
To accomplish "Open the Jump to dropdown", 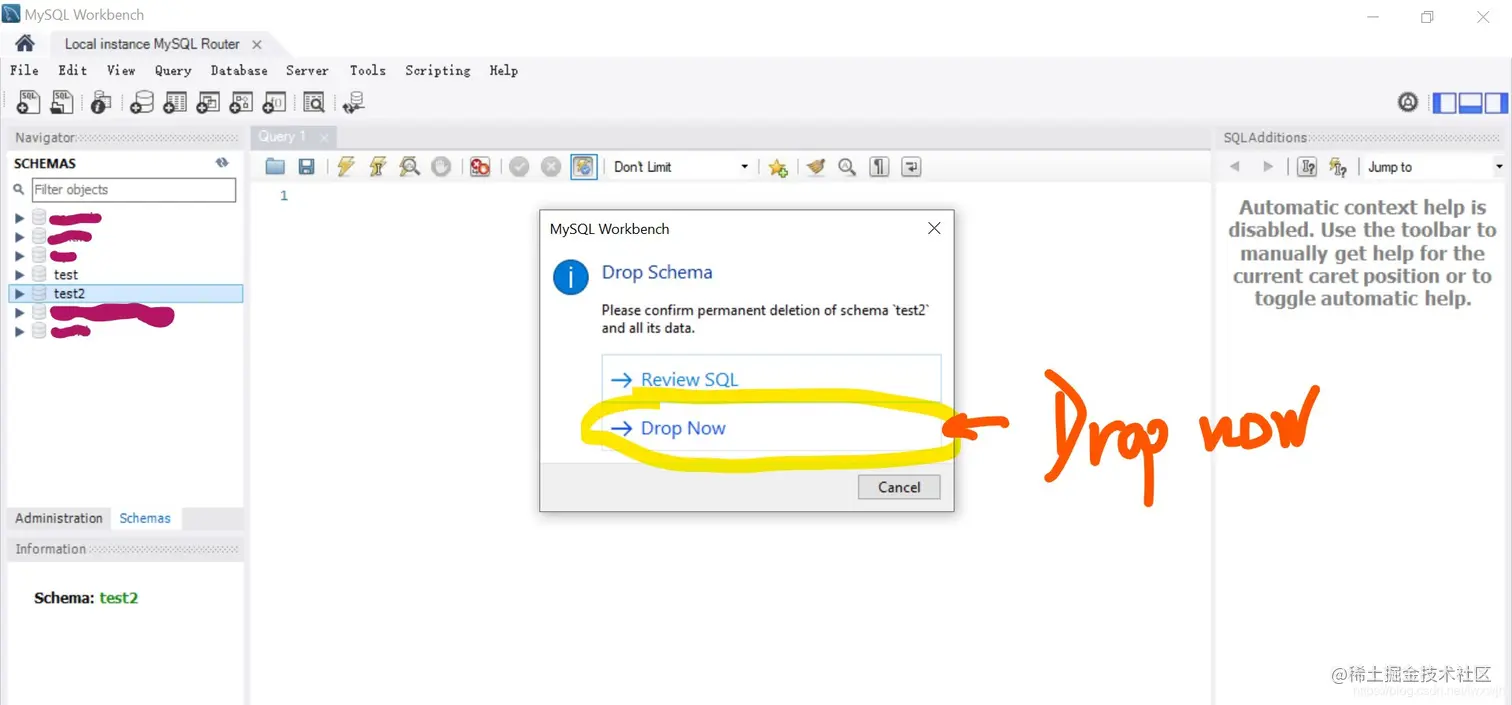I will pos(1434,167).
